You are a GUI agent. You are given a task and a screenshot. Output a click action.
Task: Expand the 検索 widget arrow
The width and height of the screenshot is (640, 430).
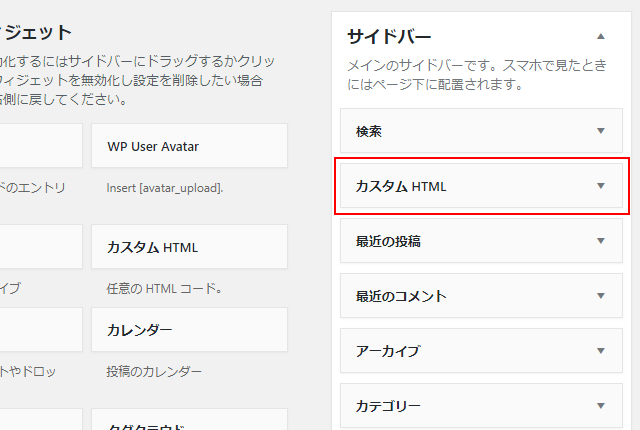tap(601, 131)
